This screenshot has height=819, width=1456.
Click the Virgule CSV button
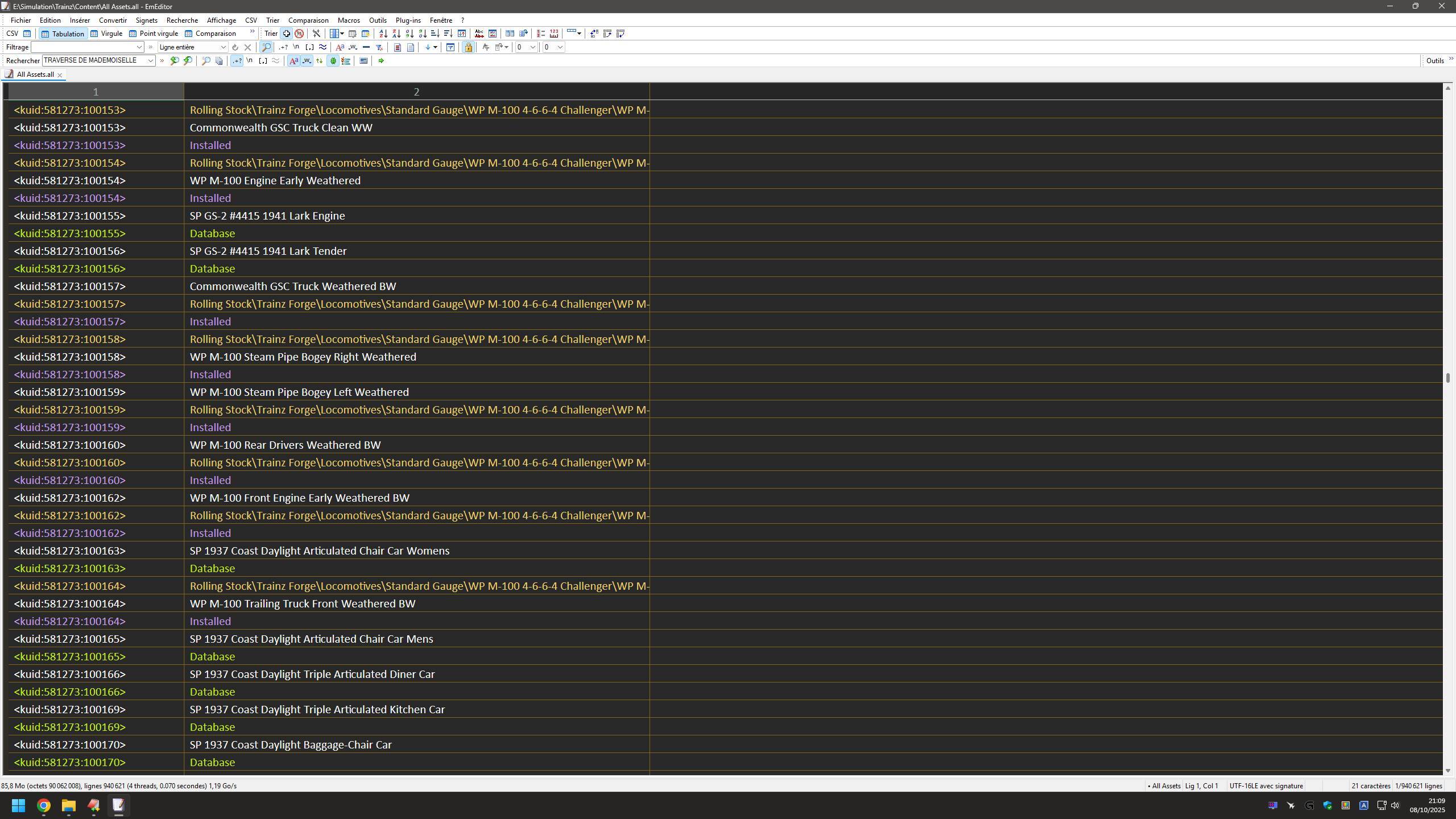coord(106,34)
